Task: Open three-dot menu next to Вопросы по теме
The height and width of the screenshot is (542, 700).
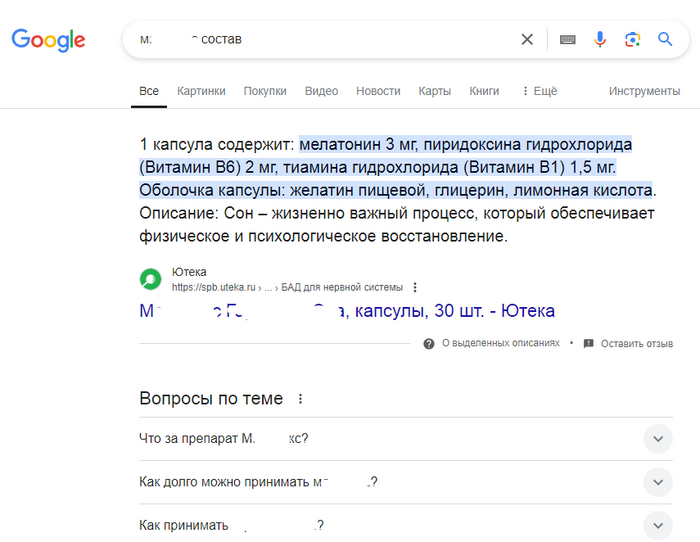Action: 300,399
